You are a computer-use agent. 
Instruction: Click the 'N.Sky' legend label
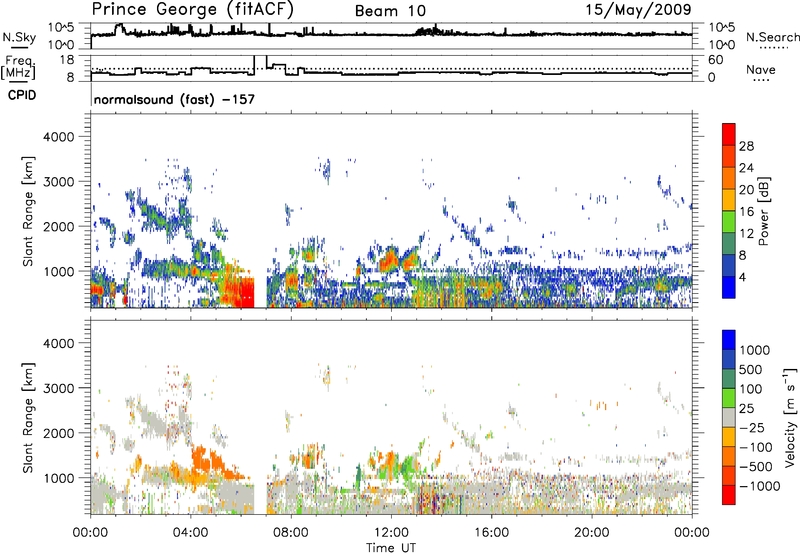pyautogui.click(x=19, y=37)
